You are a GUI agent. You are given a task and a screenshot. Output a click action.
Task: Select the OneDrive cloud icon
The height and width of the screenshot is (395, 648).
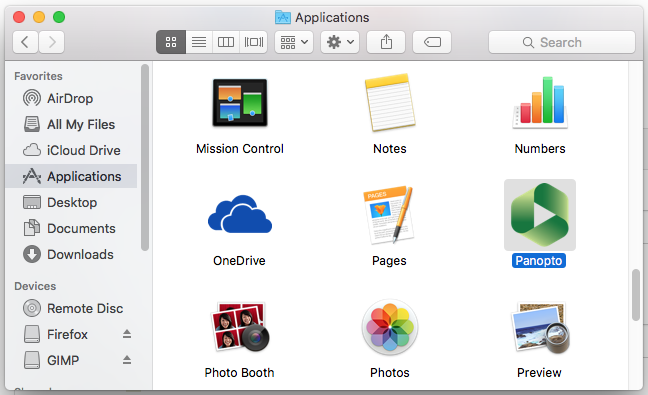coord(240,214)
